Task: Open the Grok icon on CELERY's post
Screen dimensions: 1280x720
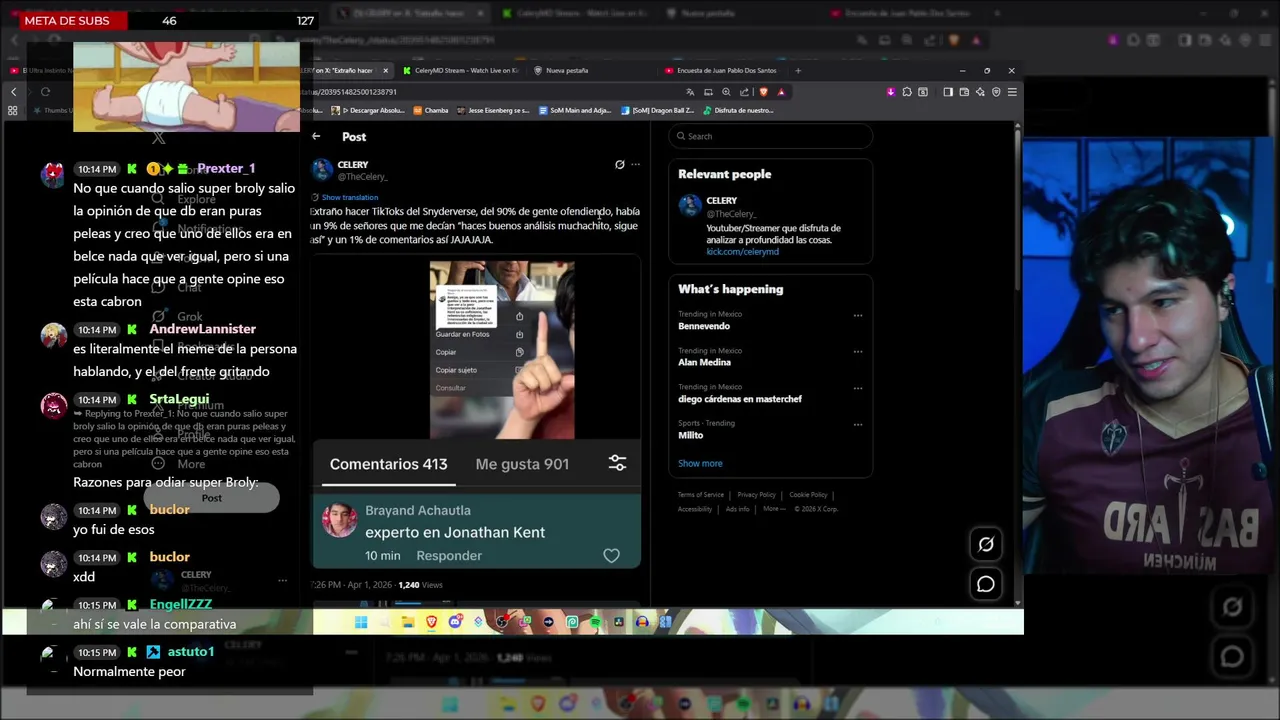Action: (x=619, y=164)
